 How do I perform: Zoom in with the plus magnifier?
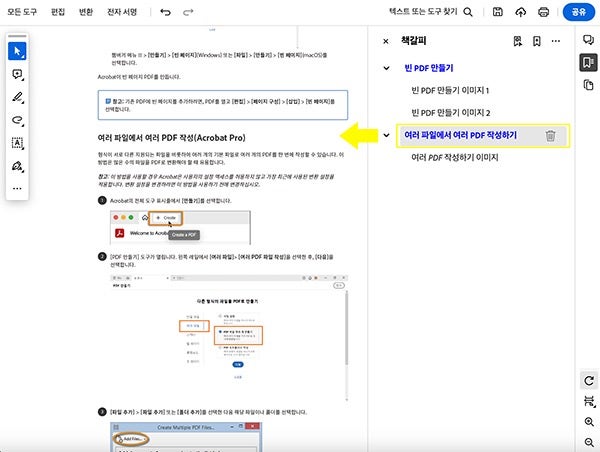pos(589,422)
